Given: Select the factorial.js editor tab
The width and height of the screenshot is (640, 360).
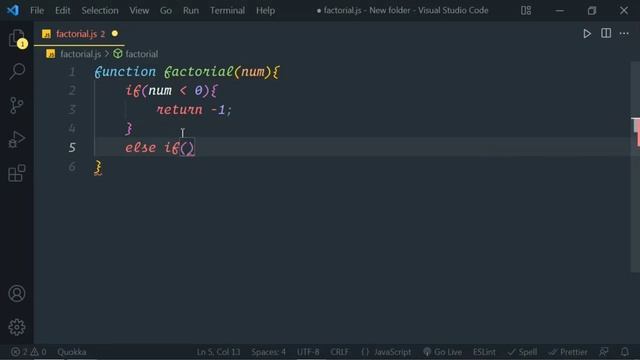Looking at the screenshot, I should click(80, 33).
